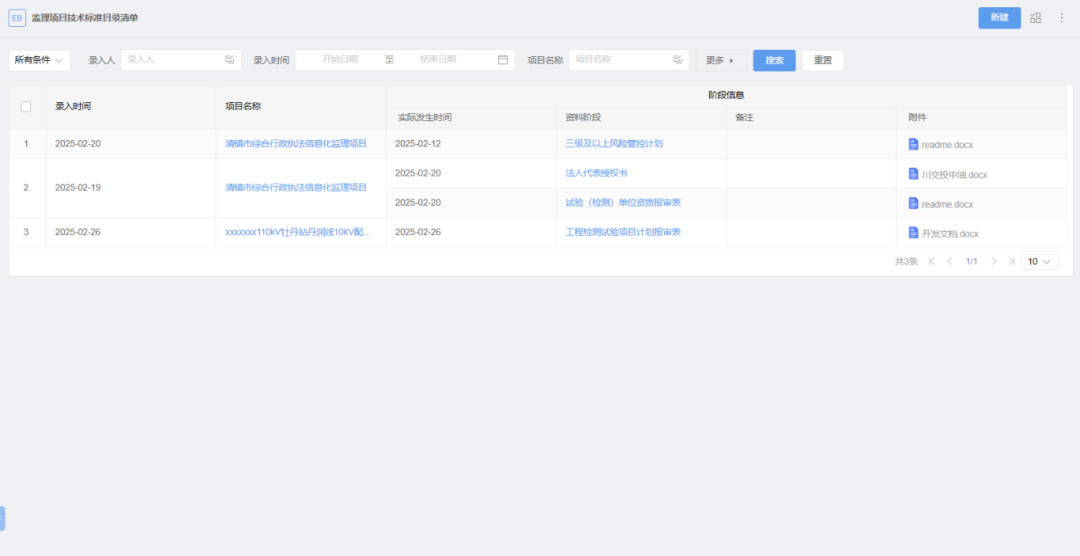1080x556 pixels.
Task: Click document icon beside 川交投中油.docx
Action: click(913, 174)
